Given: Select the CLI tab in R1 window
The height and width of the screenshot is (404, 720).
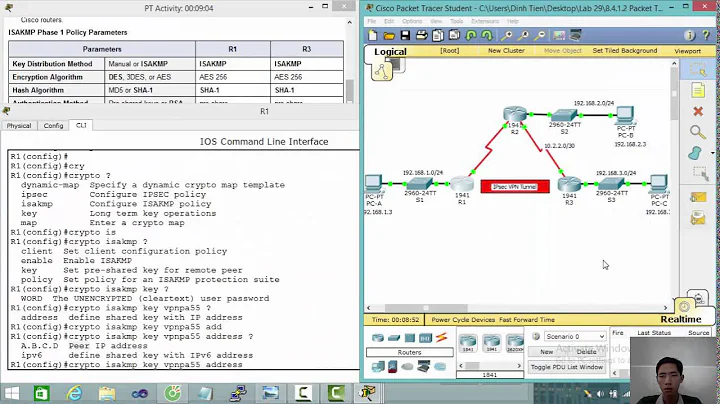Looking at the screenshot, I should point(81,125).
